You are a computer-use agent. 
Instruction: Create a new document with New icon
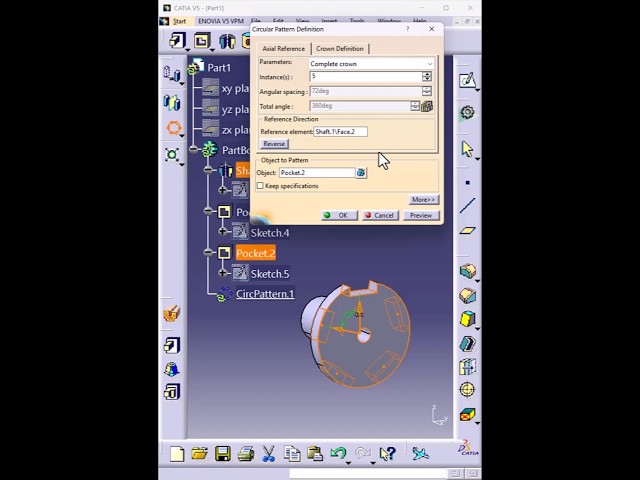tap(177, 454)
